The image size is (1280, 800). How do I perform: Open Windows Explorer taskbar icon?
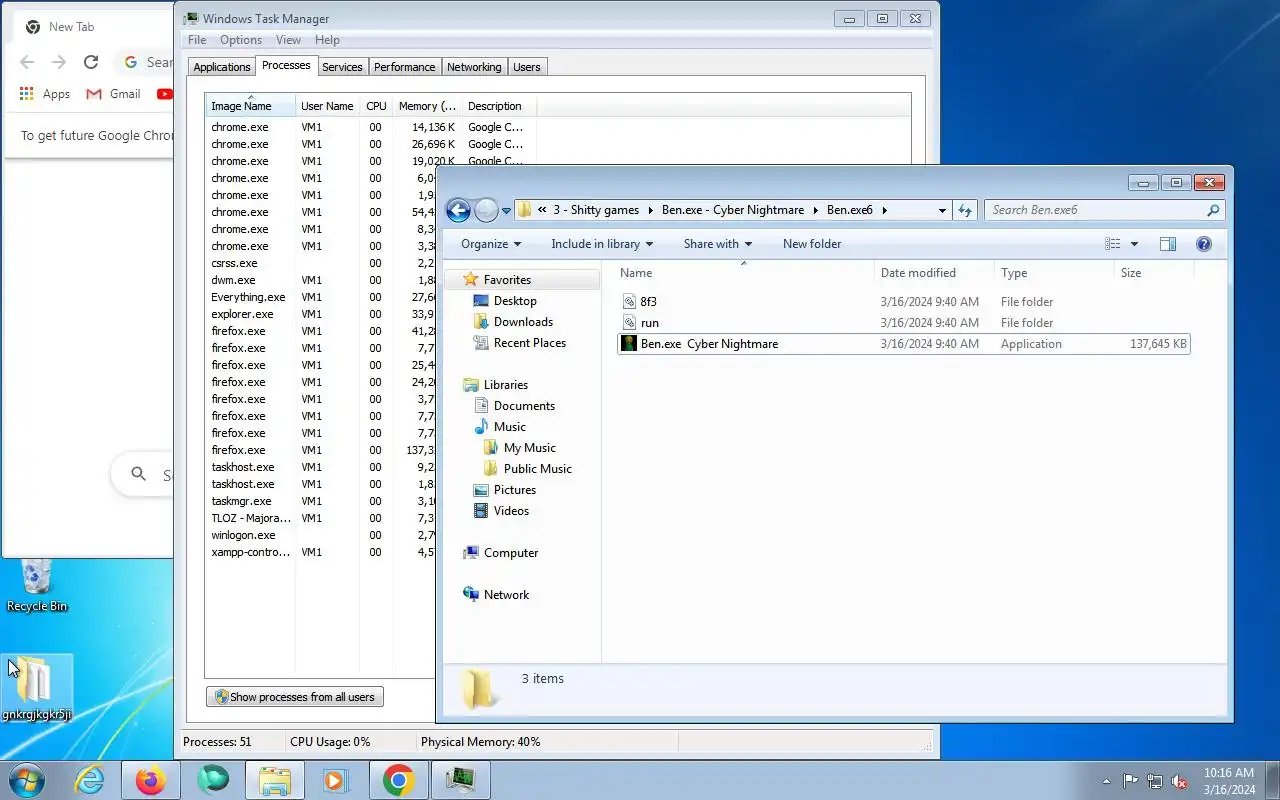[275, 780]
